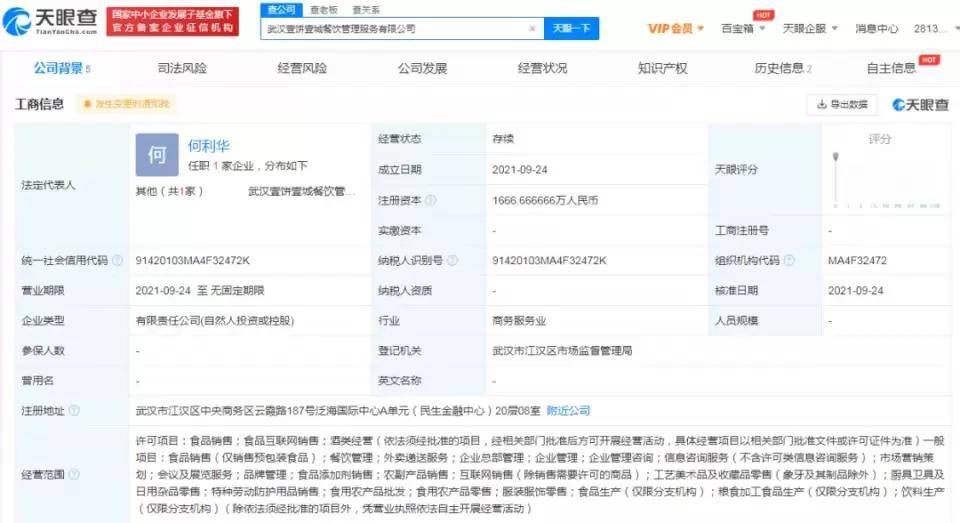
Task: Select the 核准日期 value 2021-09-24
Action: (x=856, y=290)
